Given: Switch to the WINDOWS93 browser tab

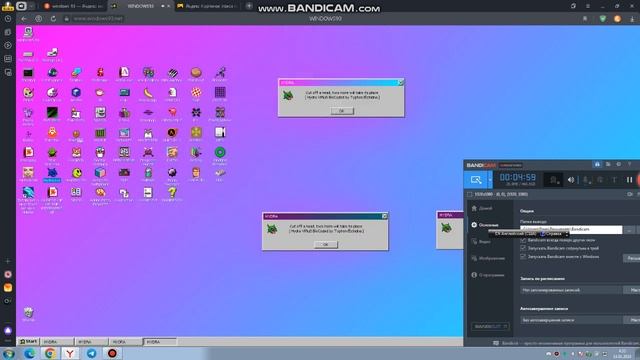Looking at the screenshot, I should coord(141,6).
